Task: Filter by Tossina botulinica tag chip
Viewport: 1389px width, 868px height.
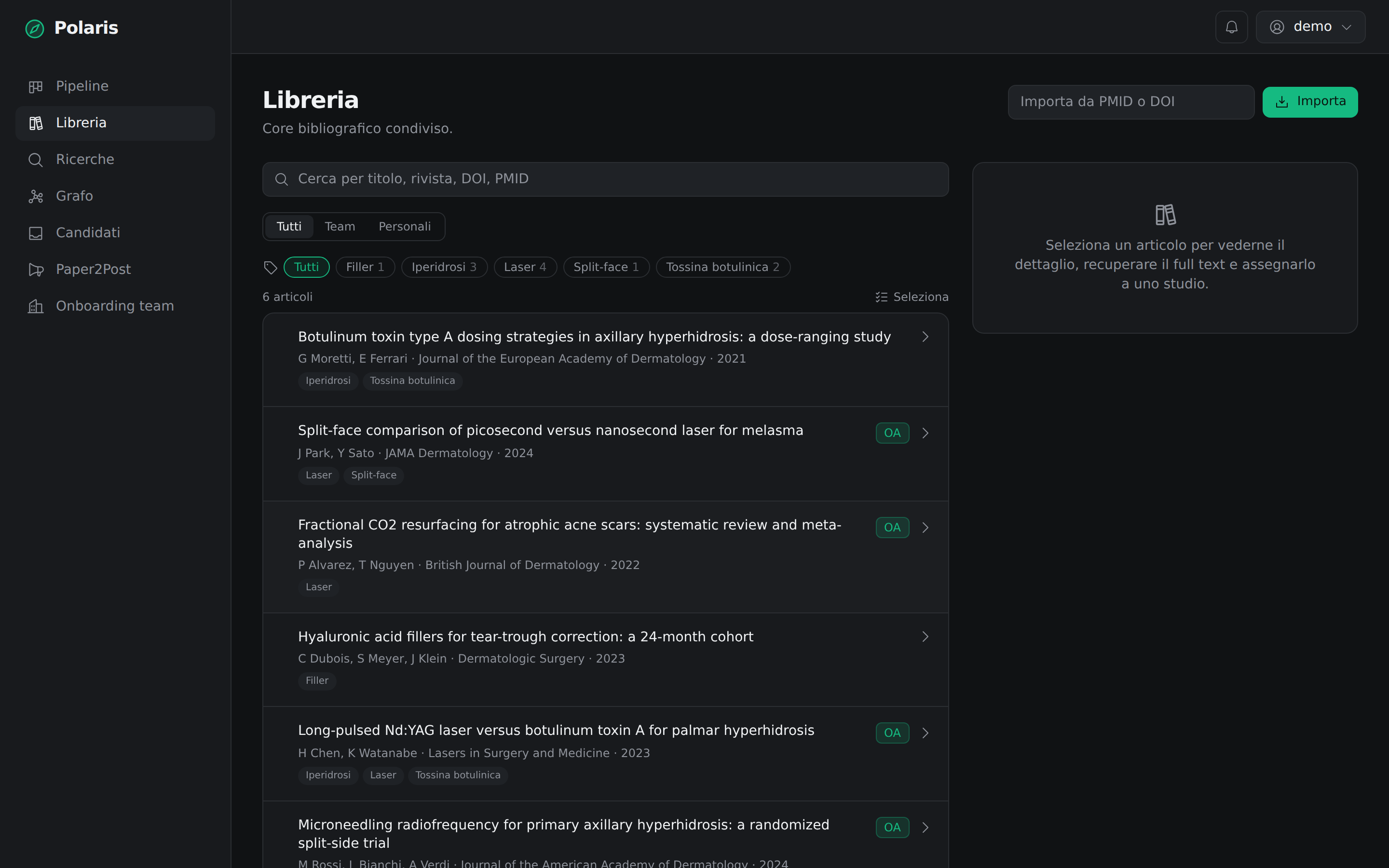Action: pyautogui.click(x=722, y=267)
